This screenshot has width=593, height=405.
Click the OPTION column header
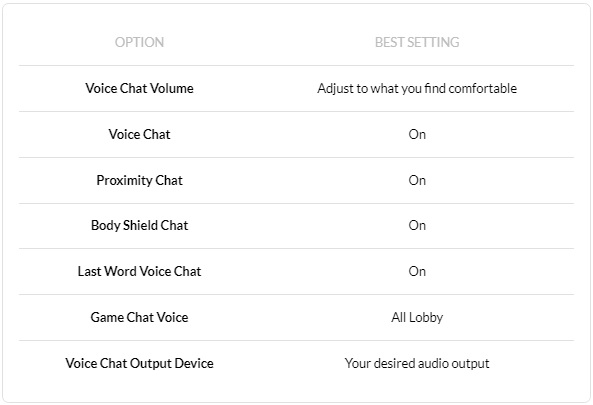(139, 42)
